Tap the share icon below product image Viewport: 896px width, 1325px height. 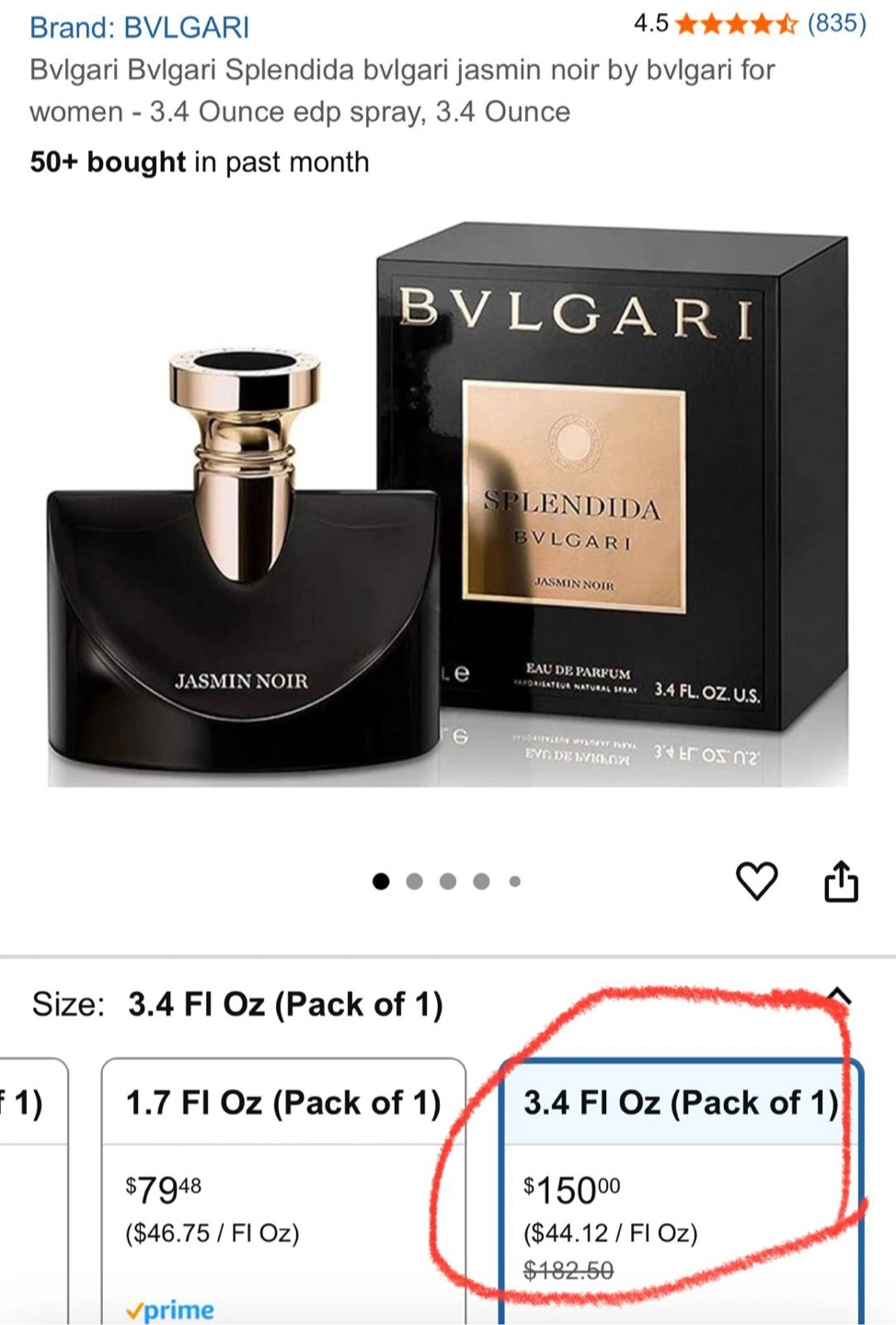point(841,881)
